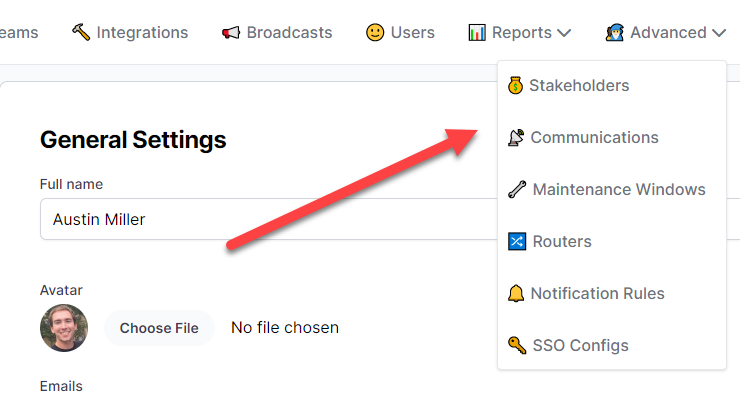Screen dimensions: 740x403
Task: Open SSO Configs menu entry
Action: pos(580,345)
